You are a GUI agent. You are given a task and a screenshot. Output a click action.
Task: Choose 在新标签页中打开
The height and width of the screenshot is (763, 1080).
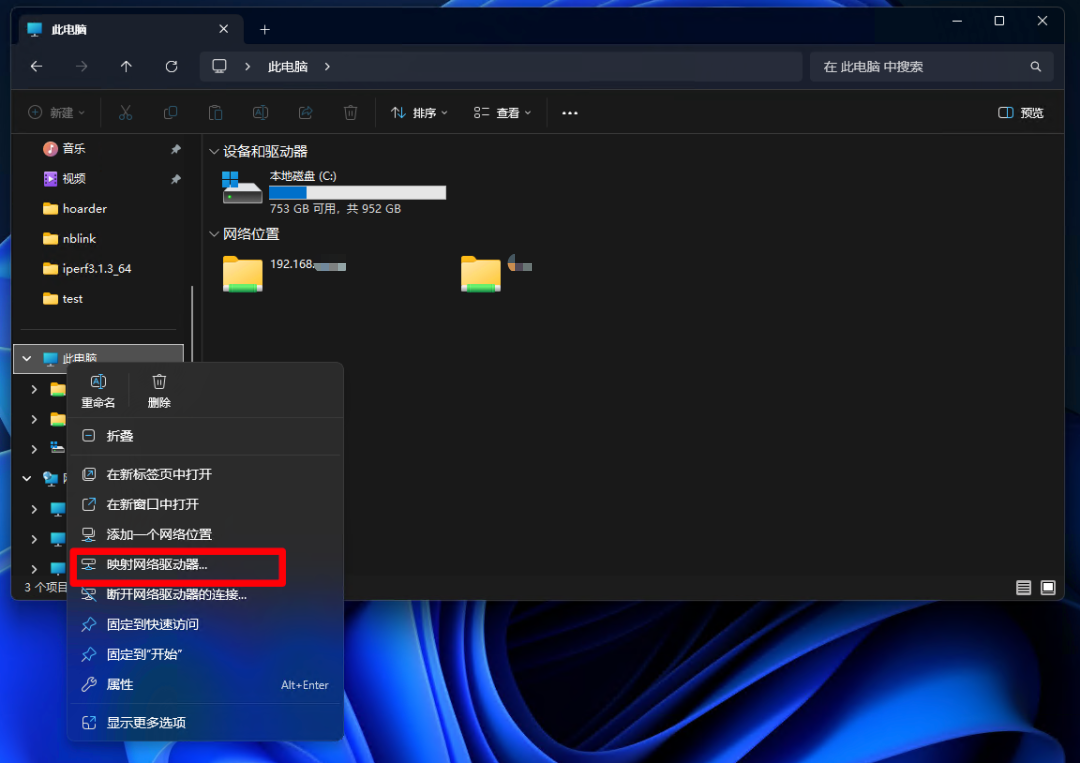click(205, 474)
